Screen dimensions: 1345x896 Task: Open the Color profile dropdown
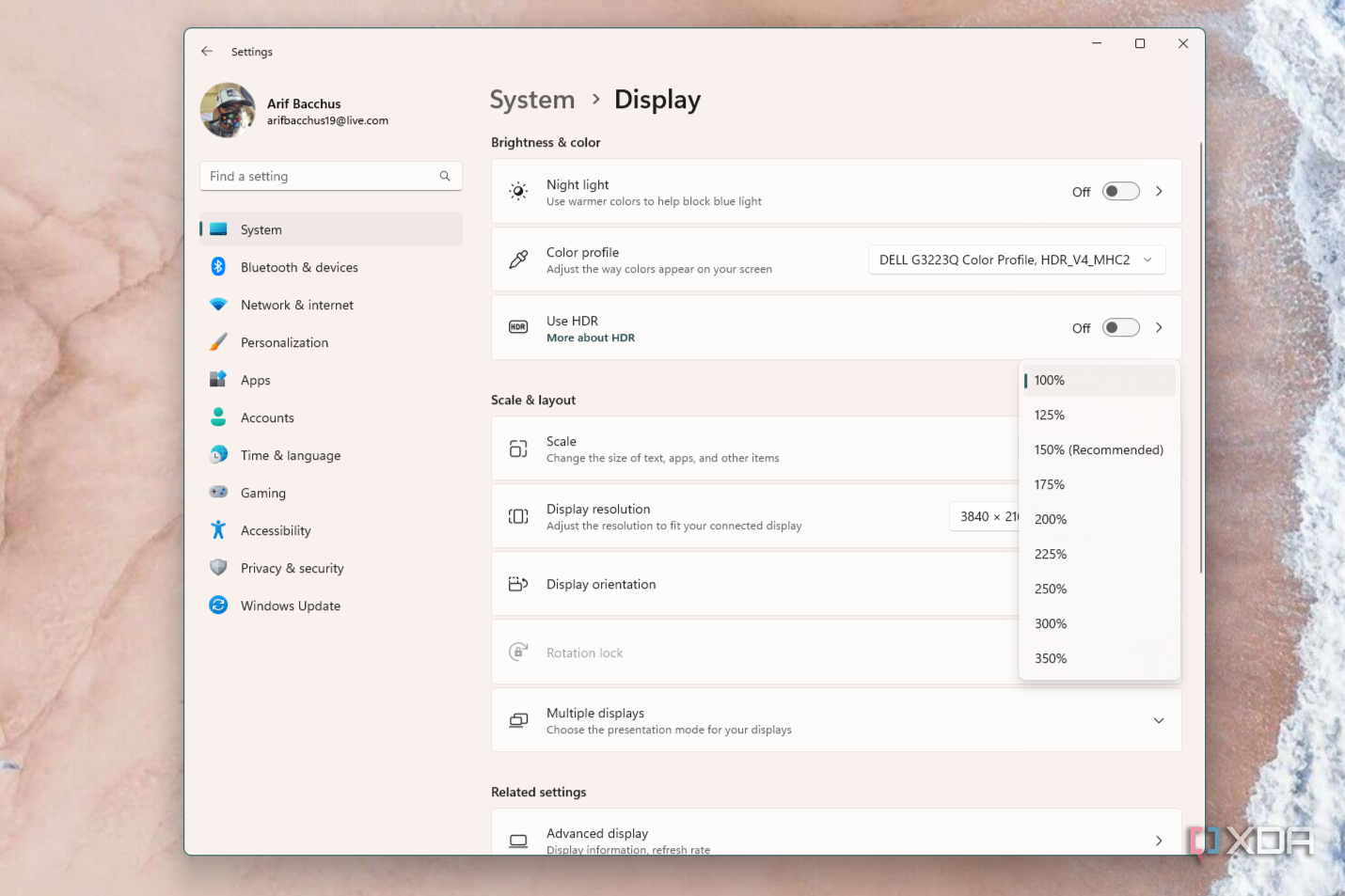tap(1016, 259)
